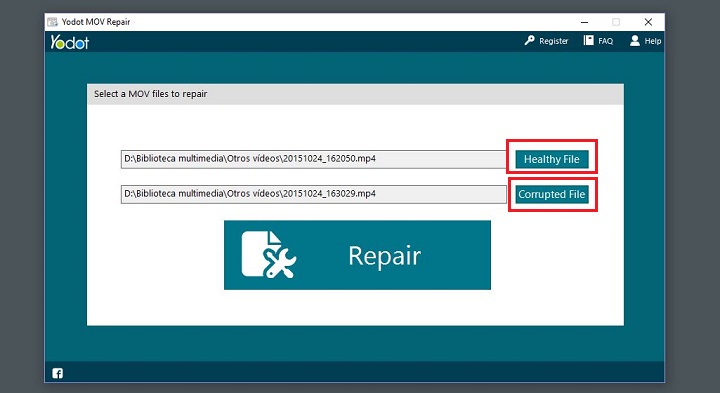Click the Yodot MOV Repair title bar icon
The image size is (720, 393).
[53, 22]
